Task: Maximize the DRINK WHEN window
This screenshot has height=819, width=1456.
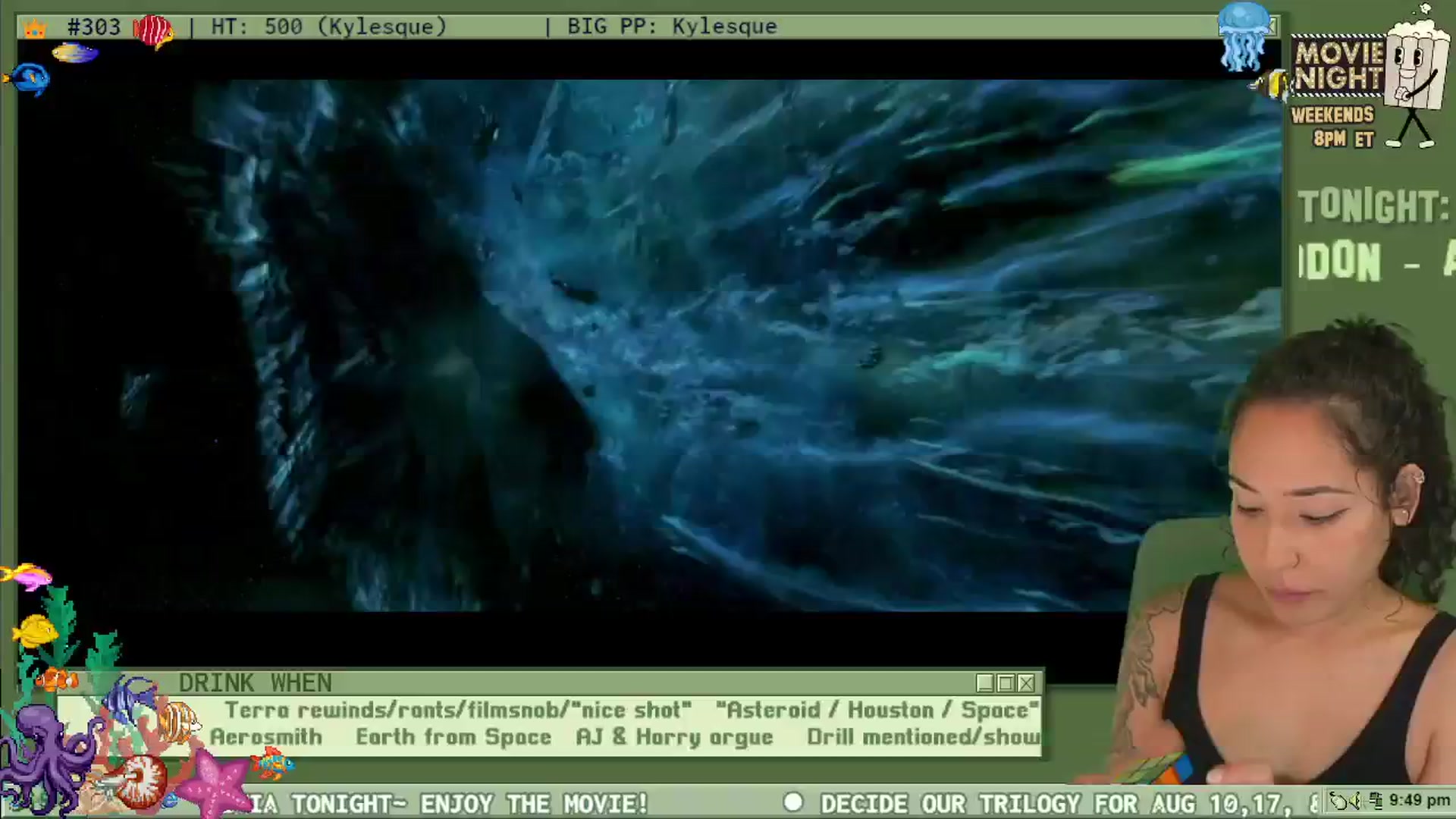Action: point(1006,683)
